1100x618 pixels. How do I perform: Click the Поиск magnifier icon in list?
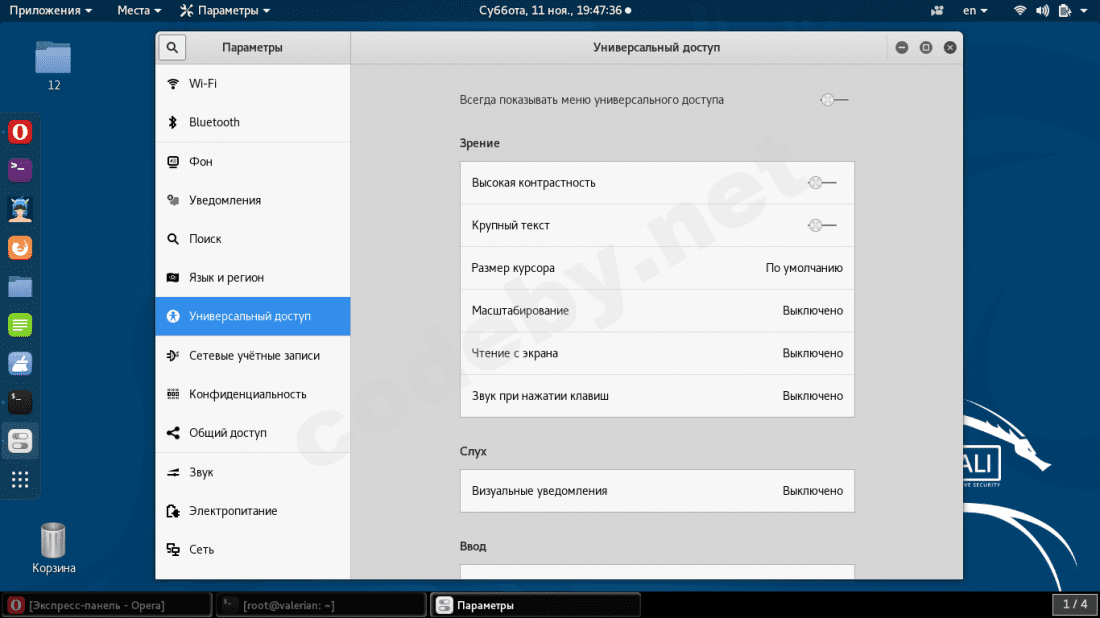(173, 239)
